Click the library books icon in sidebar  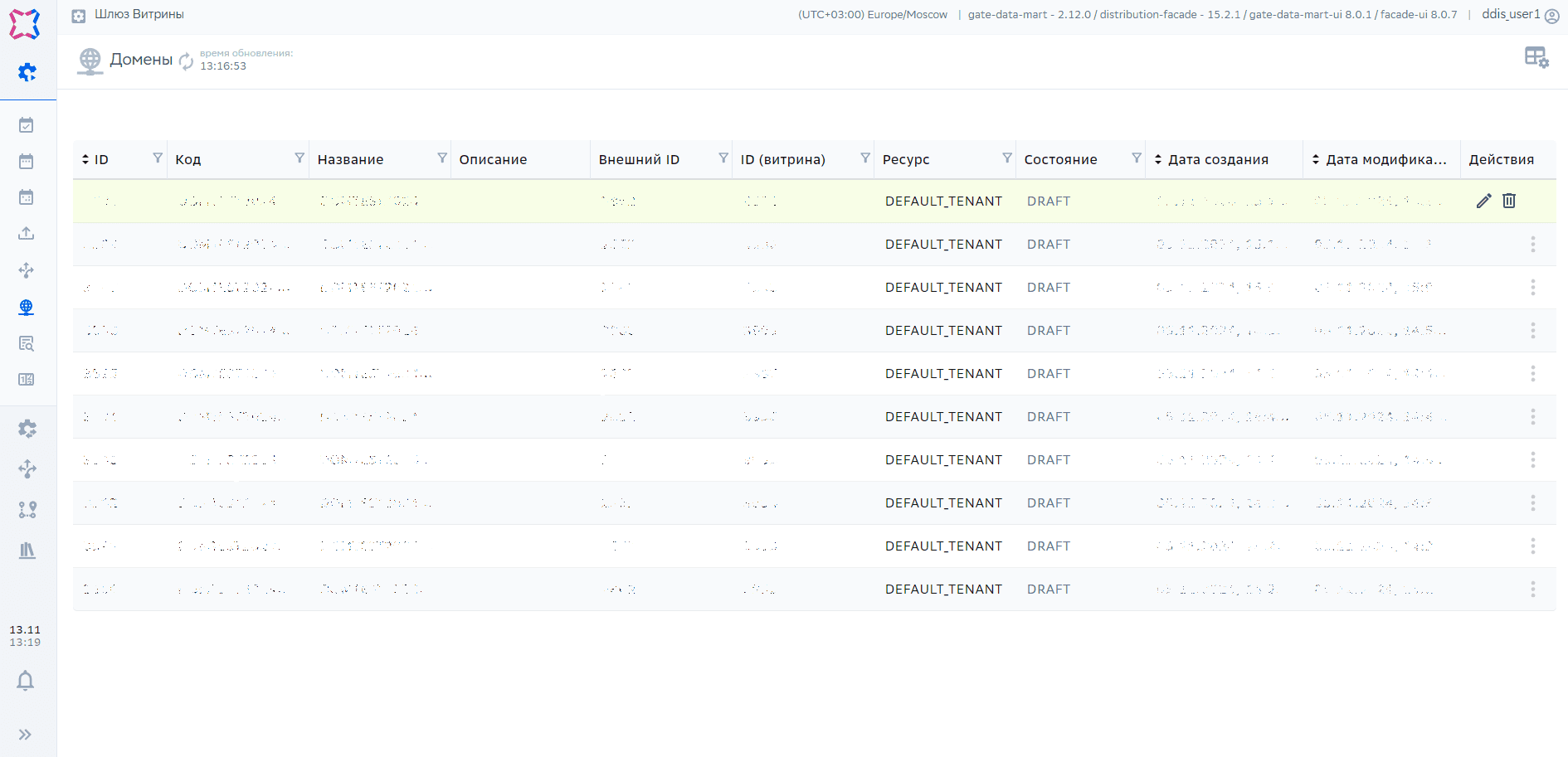(27, 551)
